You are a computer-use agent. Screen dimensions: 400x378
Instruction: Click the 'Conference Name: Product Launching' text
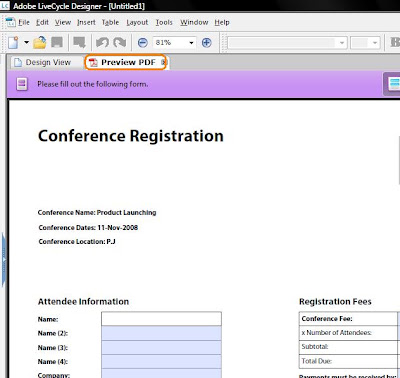click(x=97, y=212)
